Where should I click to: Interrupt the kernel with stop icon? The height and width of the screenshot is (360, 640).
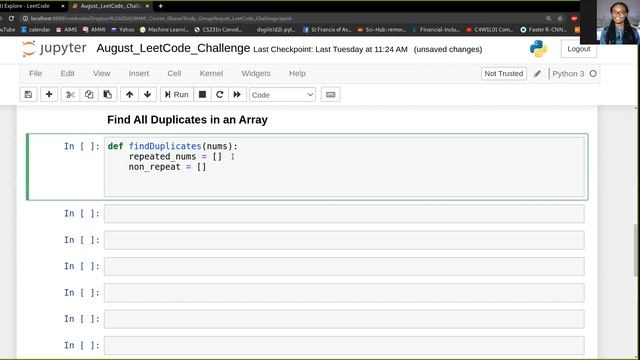tap(202, 95)
